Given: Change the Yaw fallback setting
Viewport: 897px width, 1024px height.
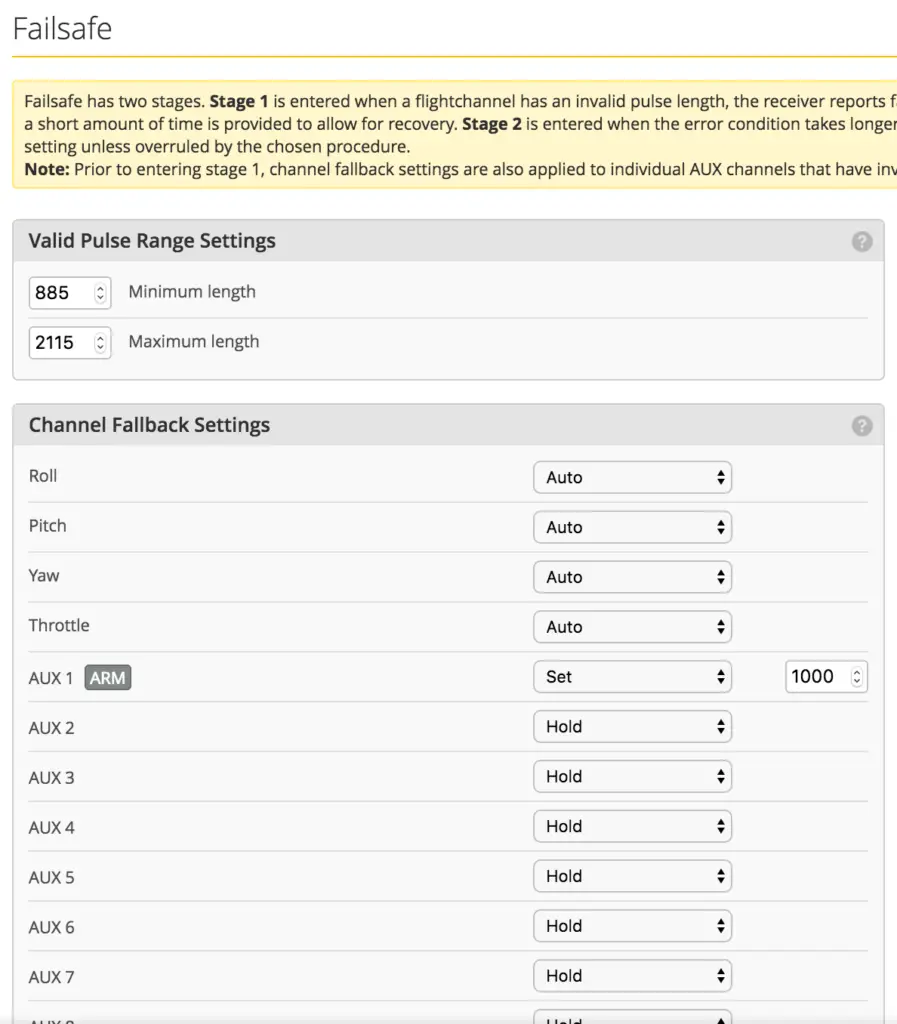Looking at the screenshot, I should coord(632,577).
